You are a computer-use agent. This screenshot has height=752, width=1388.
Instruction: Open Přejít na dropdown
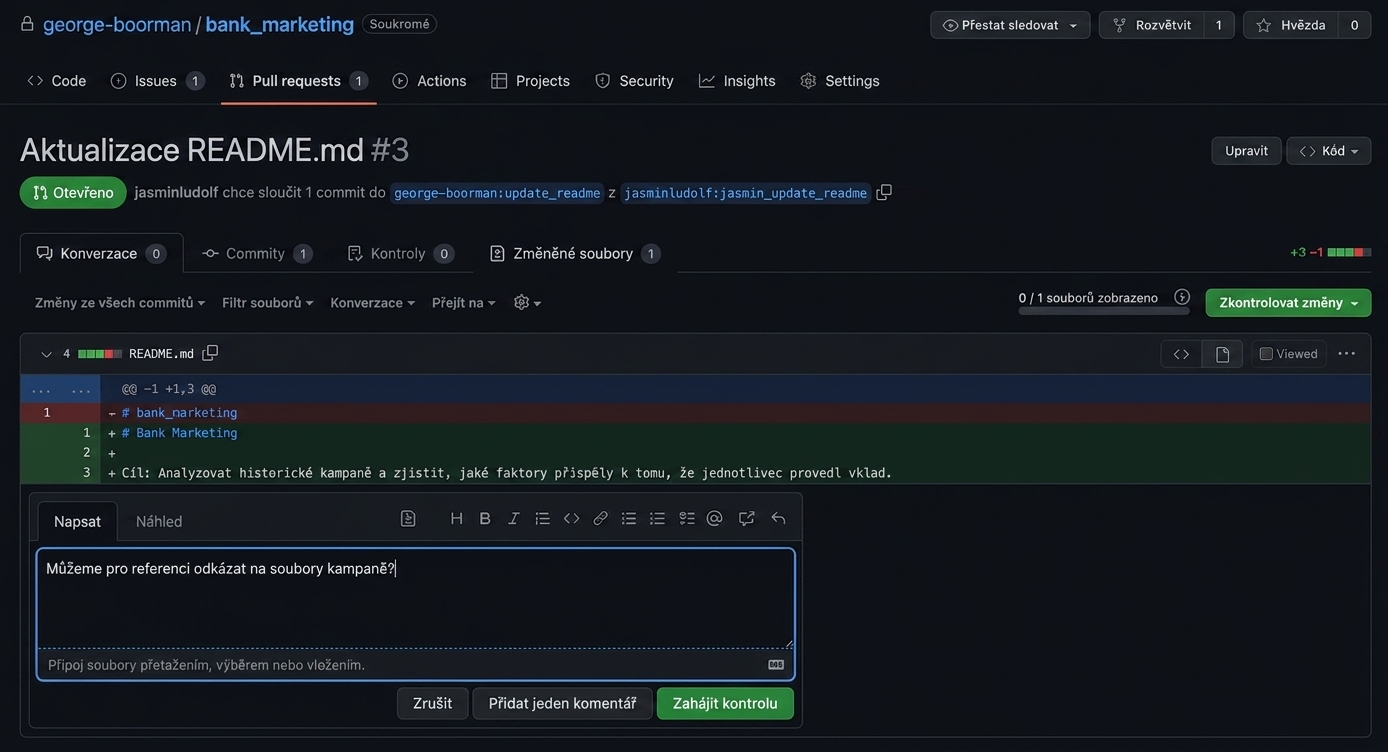point(464,302)
